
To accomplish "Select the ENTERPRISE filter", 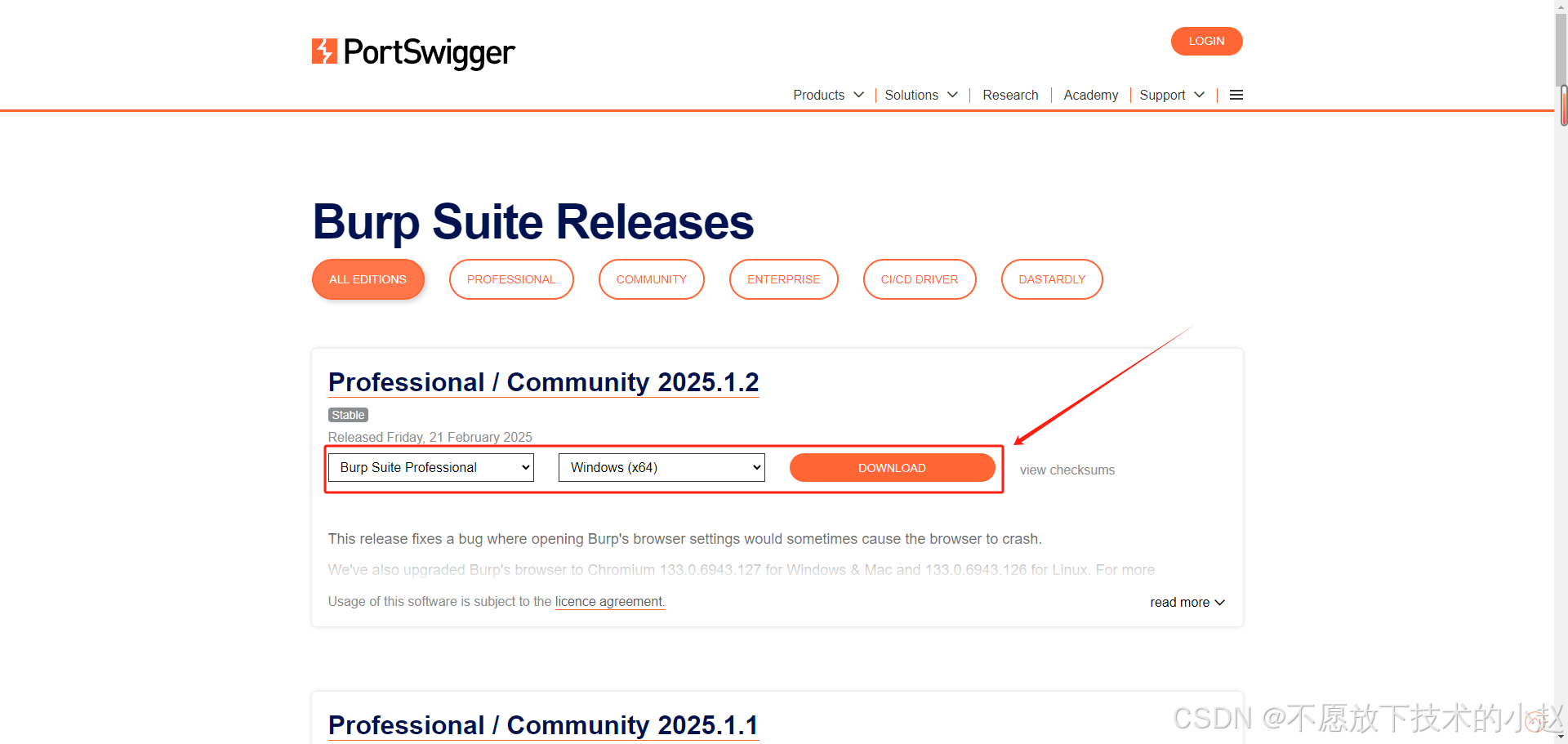I will click(x=783, y=279).
